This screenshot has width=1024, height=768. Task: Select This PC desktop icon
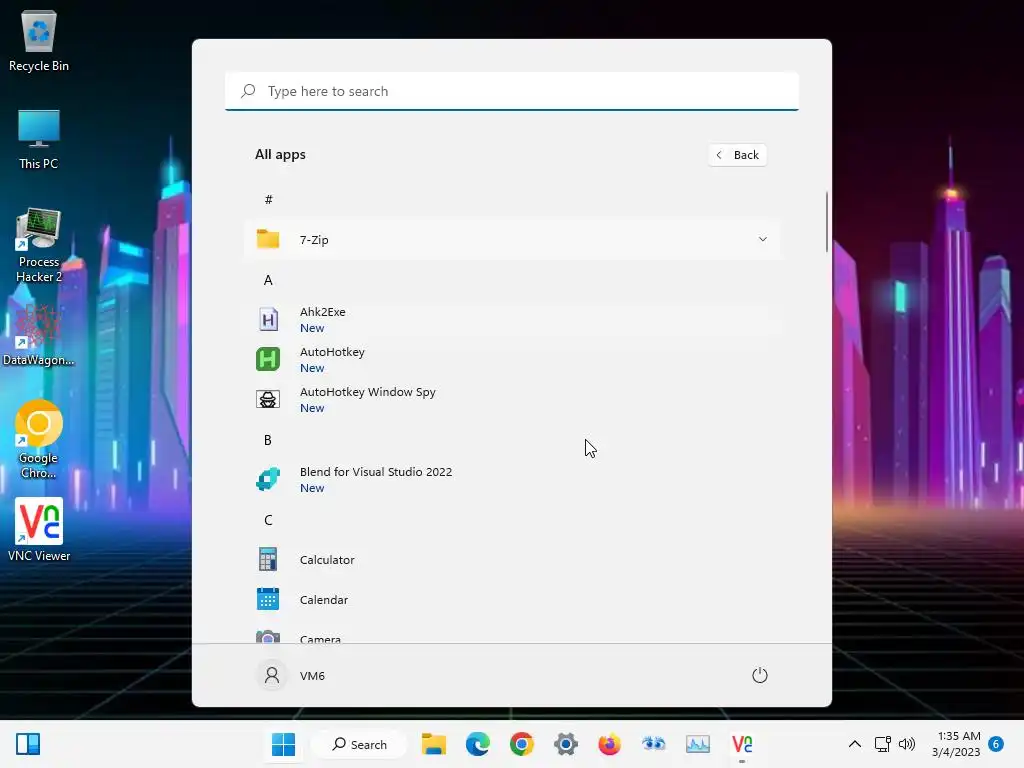pyautogui.click(x=39, y=140)
